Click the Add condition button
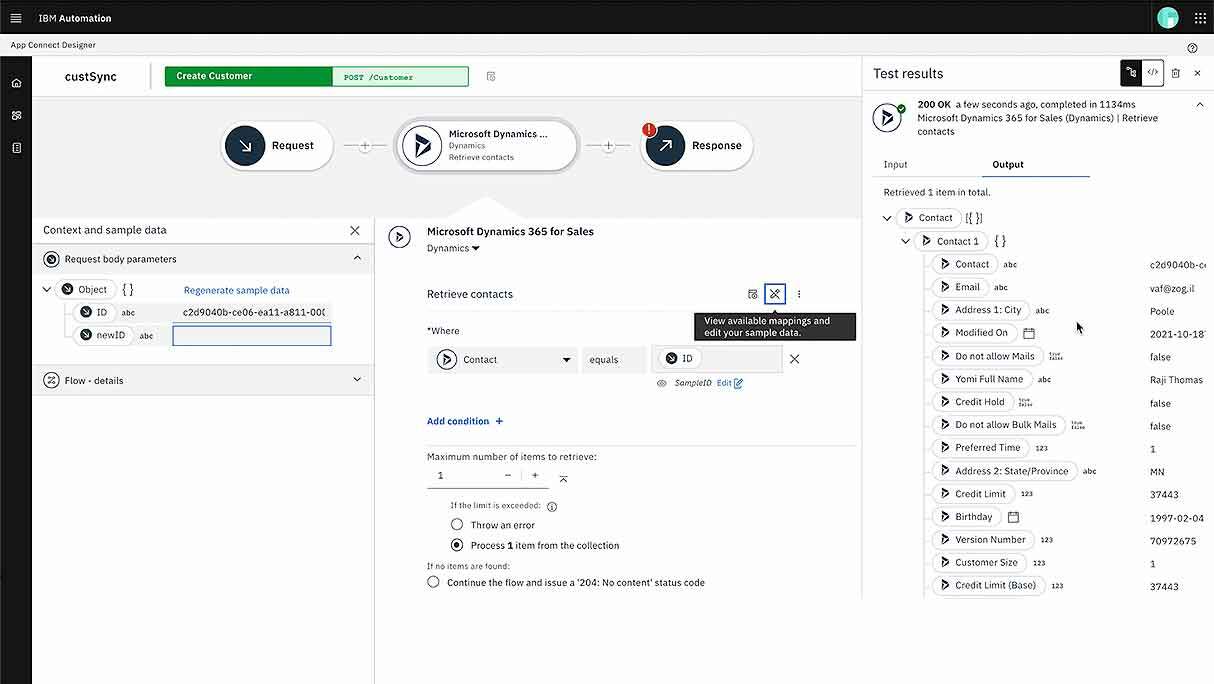Image resolution: width=1214 pixels, height=684 pixels. (x=464, y=421)
